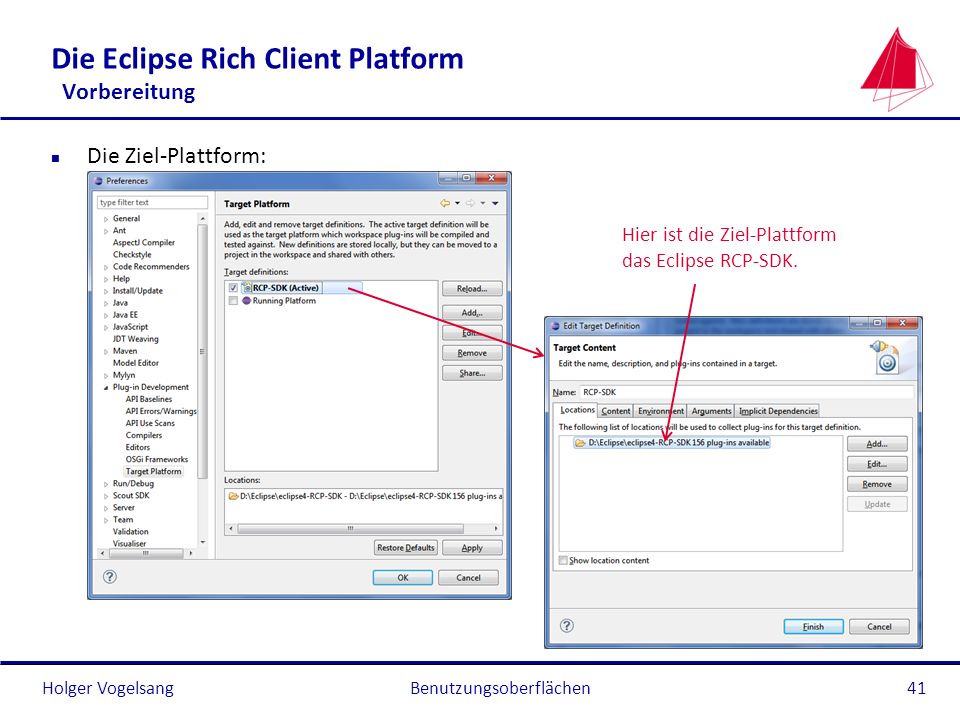This screenshot has height=720, width=960.
Task: Select Target Platform in preferences tree
Action: pos(153,471)
